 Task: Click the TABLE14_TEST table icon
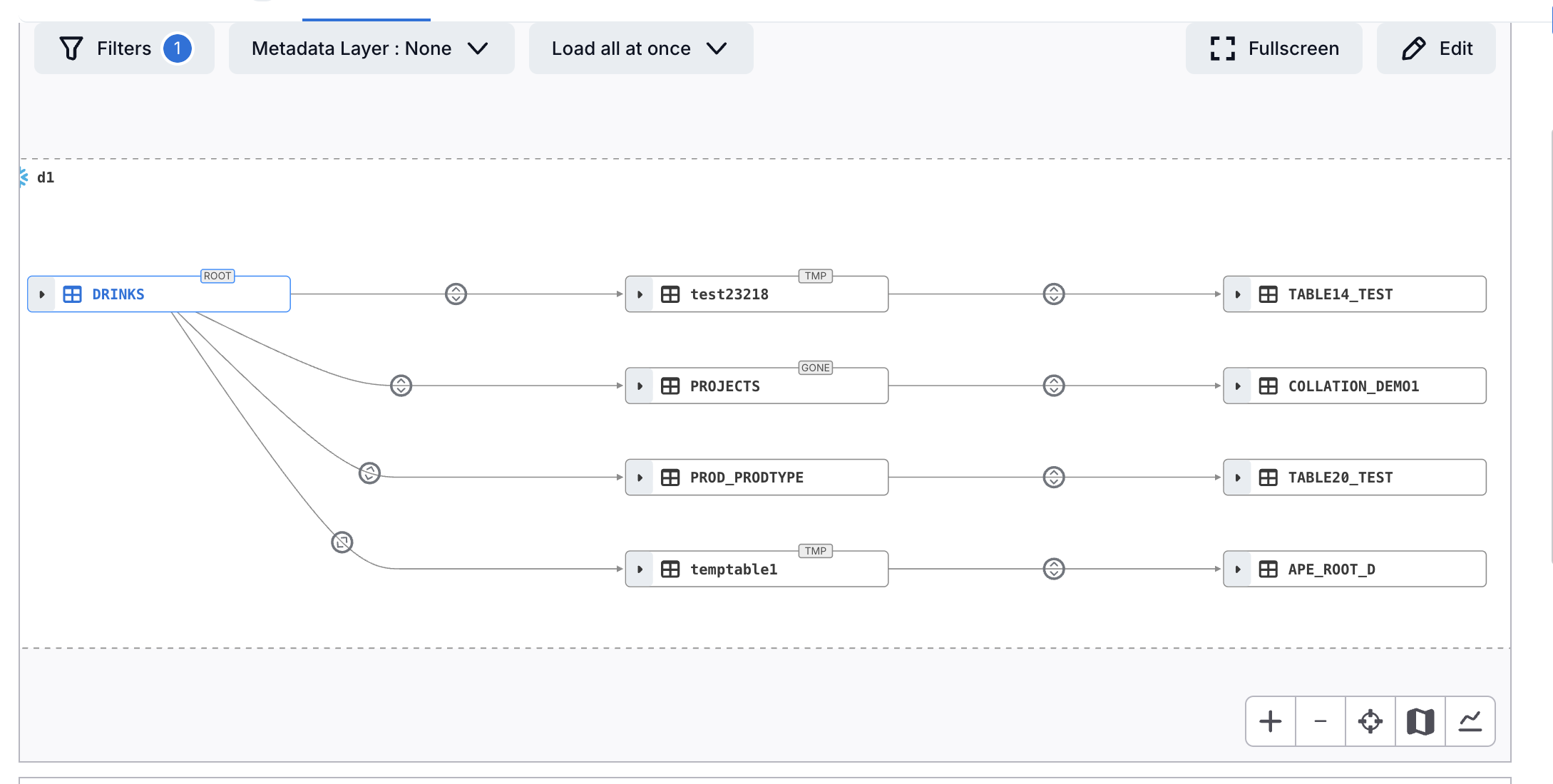tap(1268, 294)
